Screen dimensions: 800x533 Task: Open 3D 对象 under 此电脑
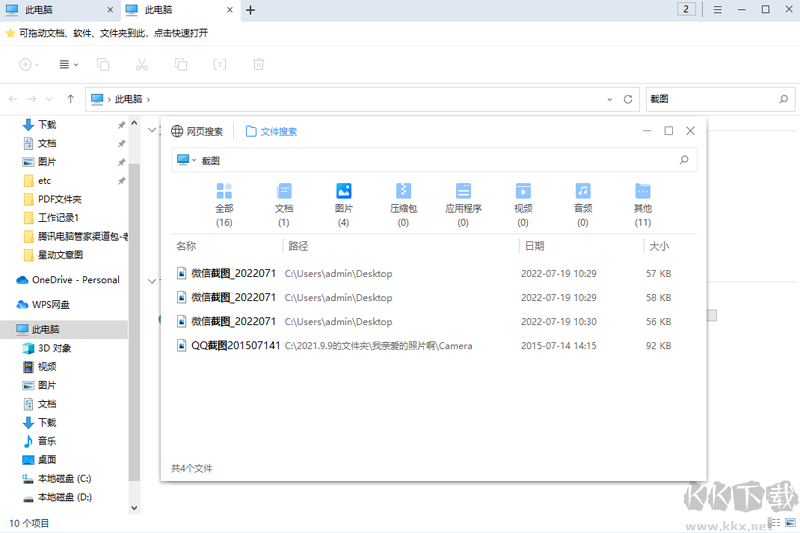[x=54, y=348]
